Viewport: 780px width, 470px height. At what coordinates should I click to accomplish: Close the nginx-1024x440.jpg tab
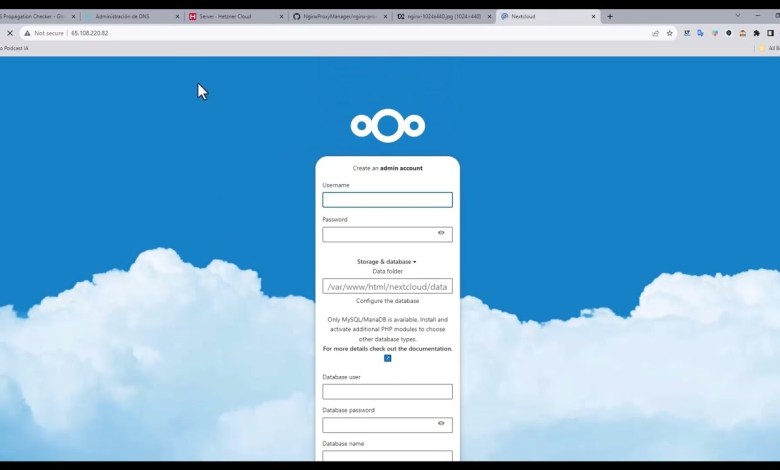point(489,16)
